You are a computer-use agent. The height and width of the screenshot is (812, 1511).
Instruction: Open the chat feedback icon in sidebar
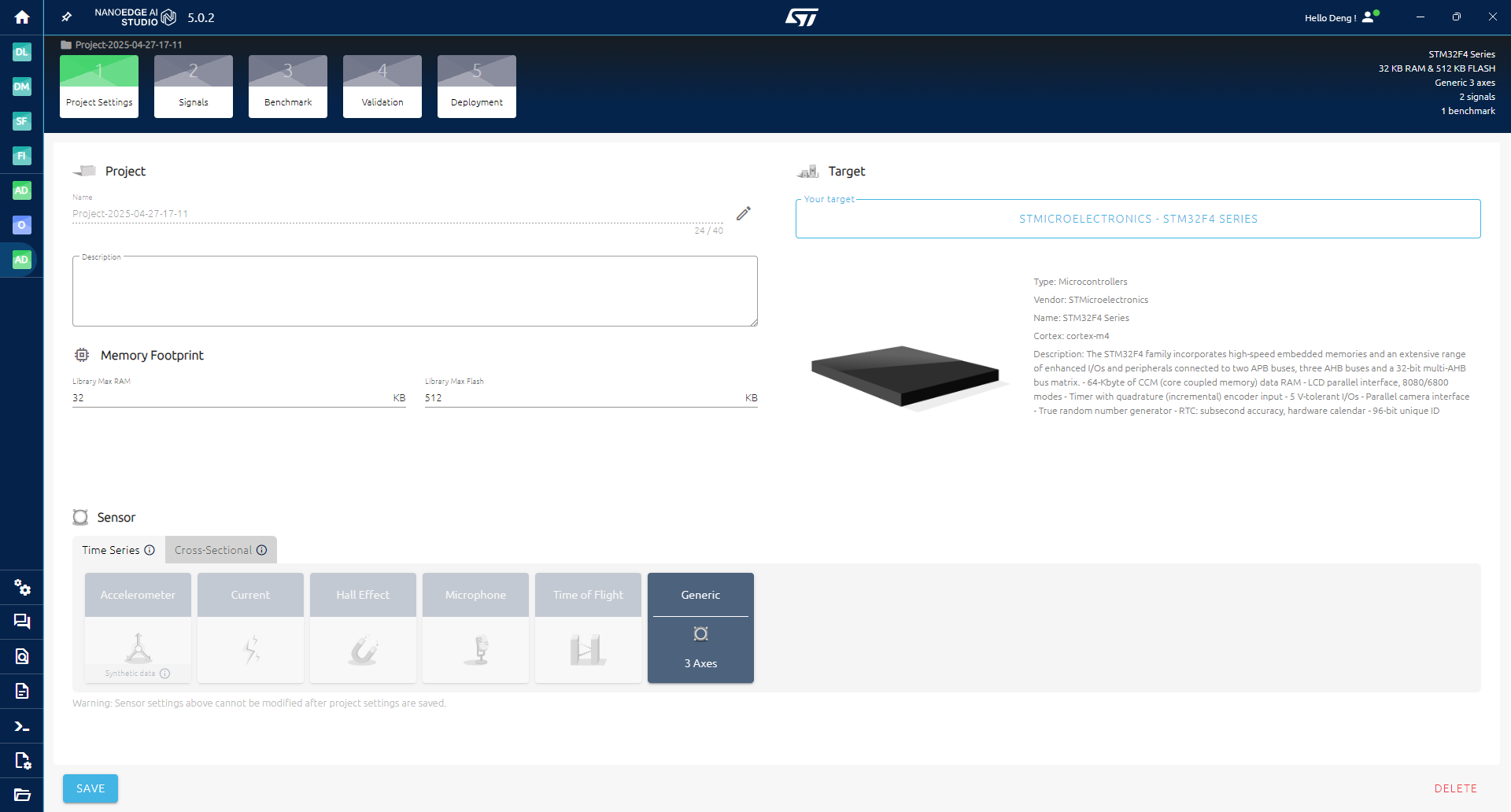pyautogui.click(x=22, y=622)
